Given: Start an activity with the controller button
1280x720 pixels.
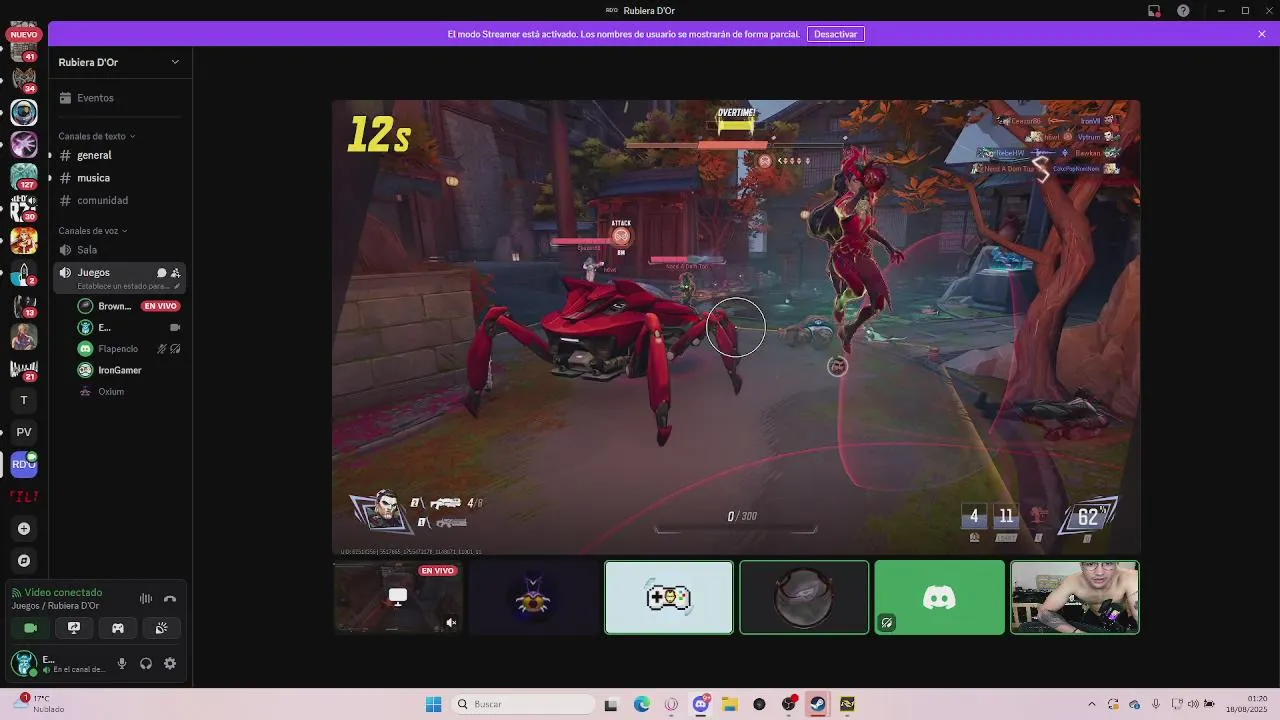Looking at the screenshot, I should (x=118, y=628).
